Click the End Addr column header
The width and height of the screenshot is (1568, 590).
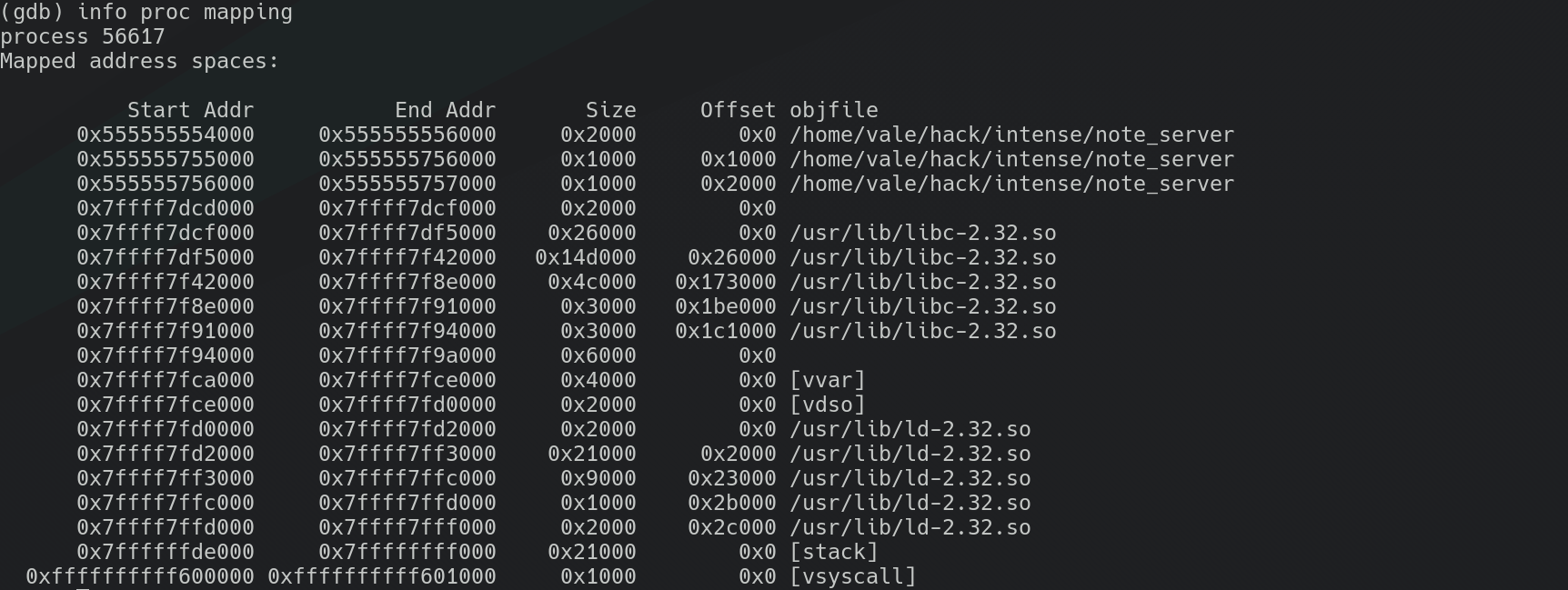[x=446, y=111]
